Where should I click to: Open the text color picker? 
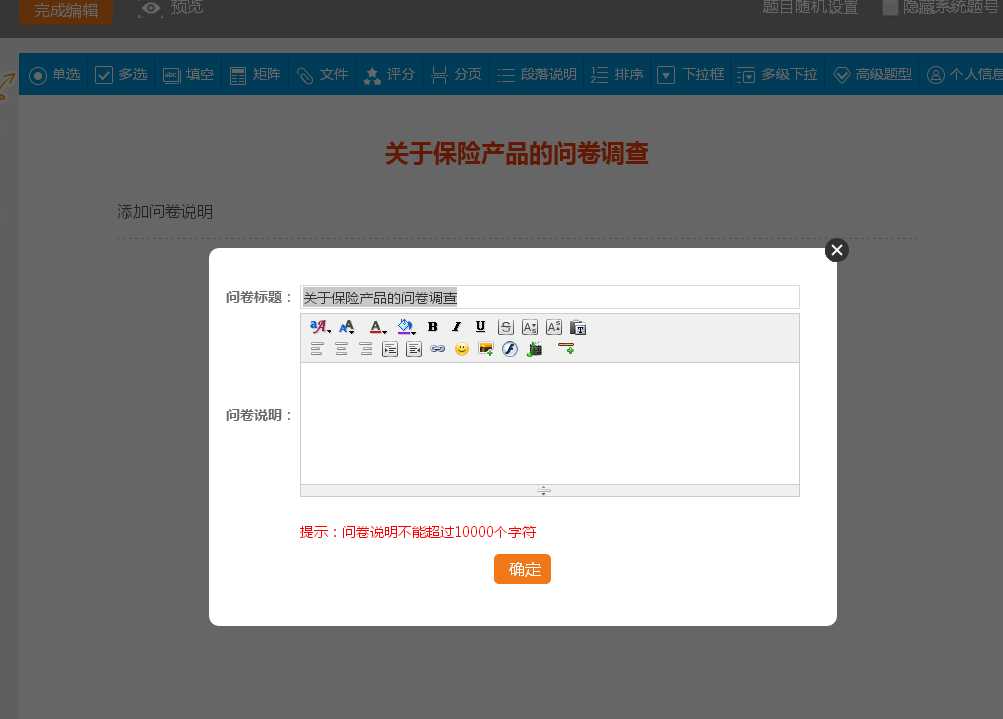tap(377, 328)
